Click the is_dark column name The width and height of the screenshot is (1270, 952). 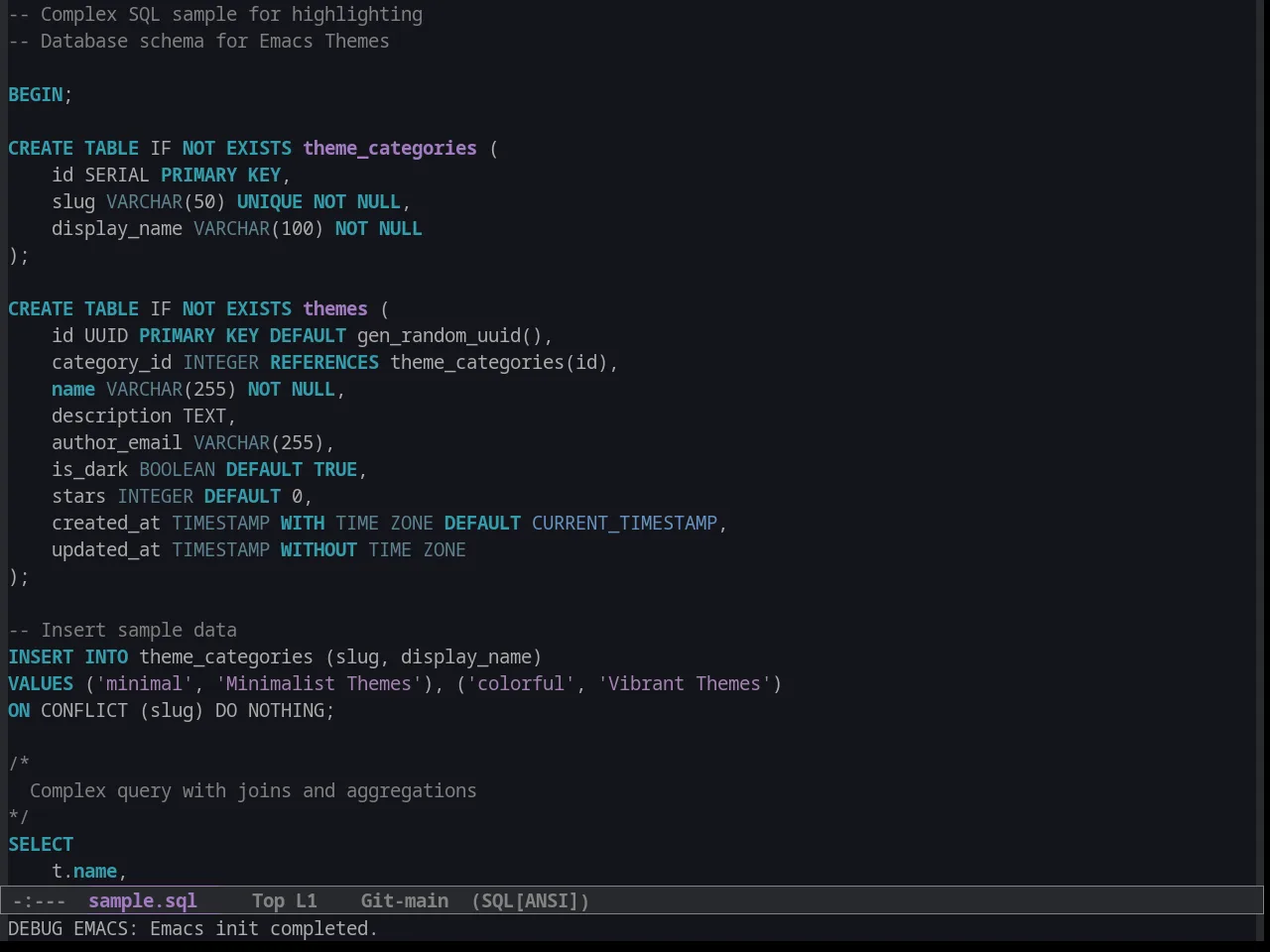pos(90,469)
